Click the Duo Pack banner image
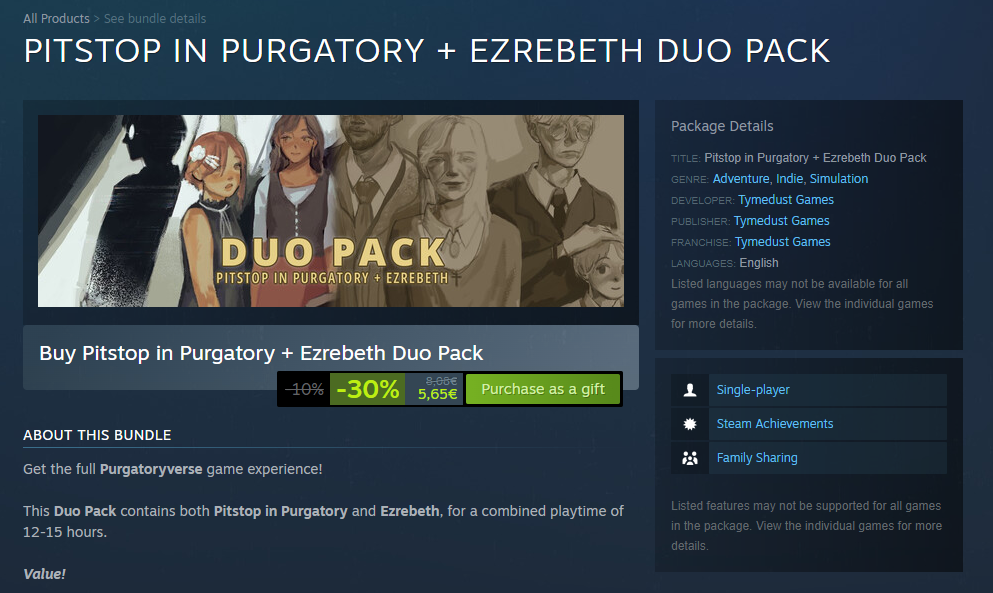Image resolution: width=993 pixels, height=593 pixels. (x=331, y=210)
